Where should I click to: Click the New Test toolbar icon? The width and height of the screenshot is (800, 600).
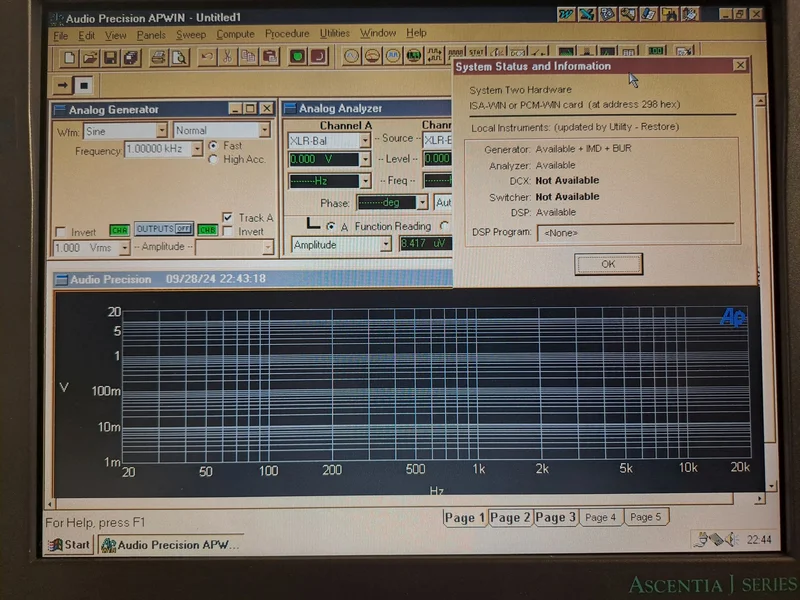(x=69, y=58)
